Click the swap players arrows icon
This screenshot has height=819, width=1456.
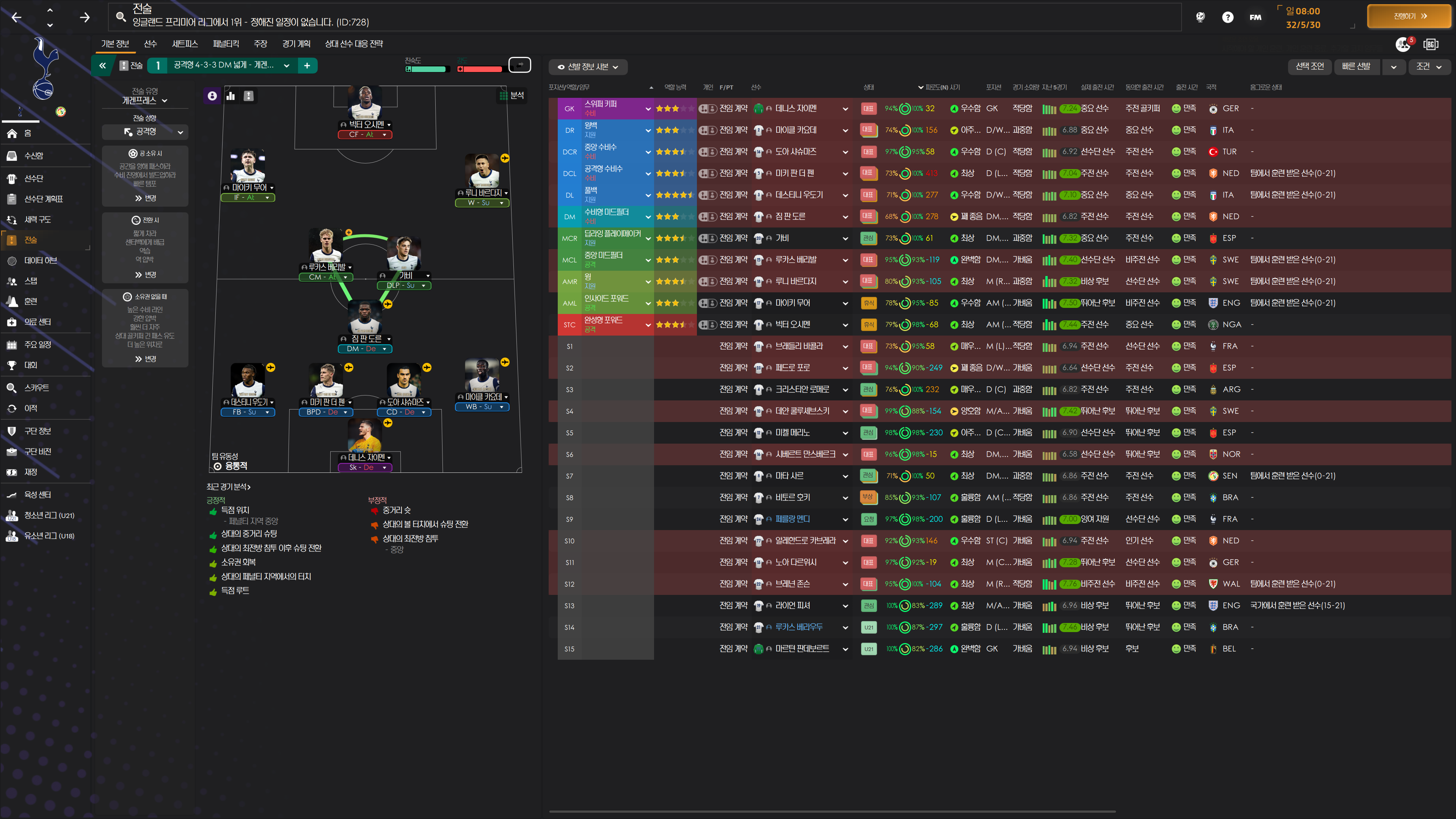[519, 65]
